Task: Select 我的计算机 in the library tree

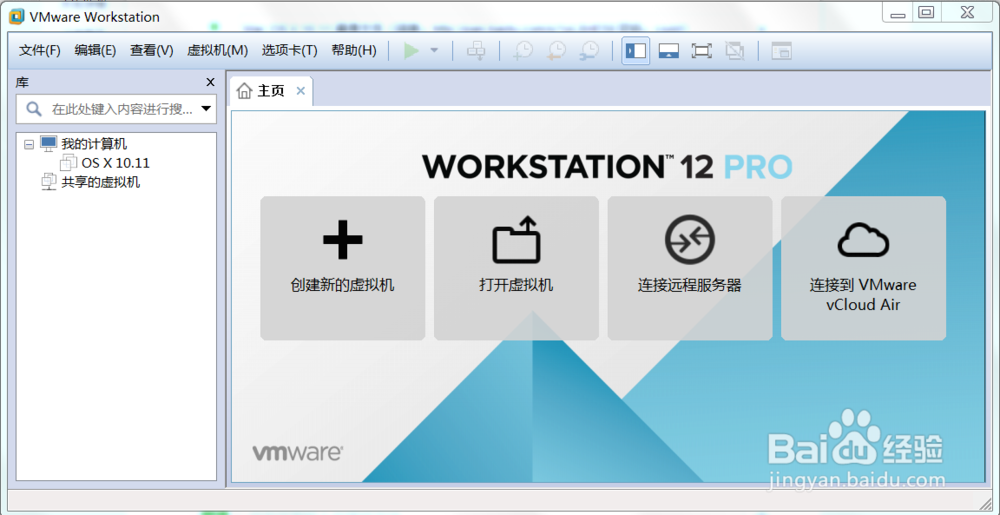Action: click(94, 144)
